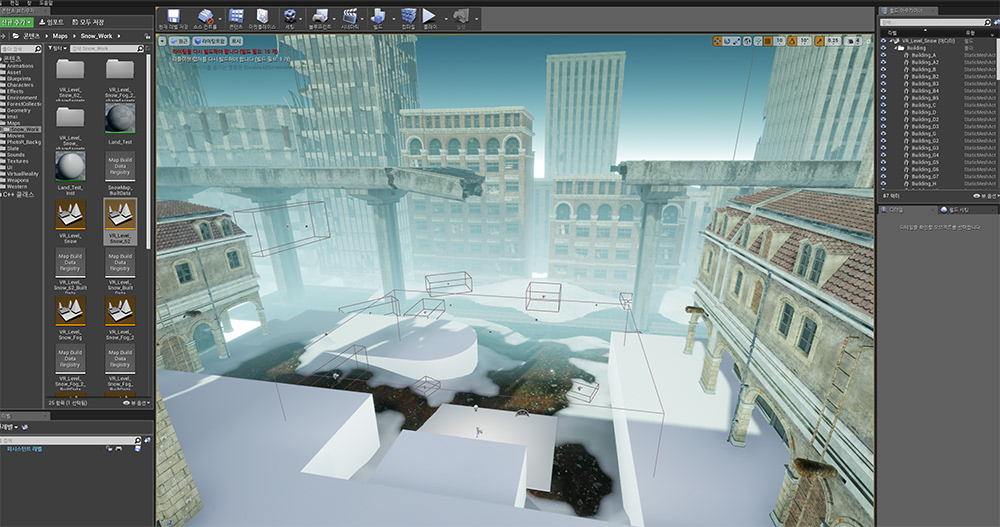
Task: Select the Environment folder in tree
Action: 22,98
